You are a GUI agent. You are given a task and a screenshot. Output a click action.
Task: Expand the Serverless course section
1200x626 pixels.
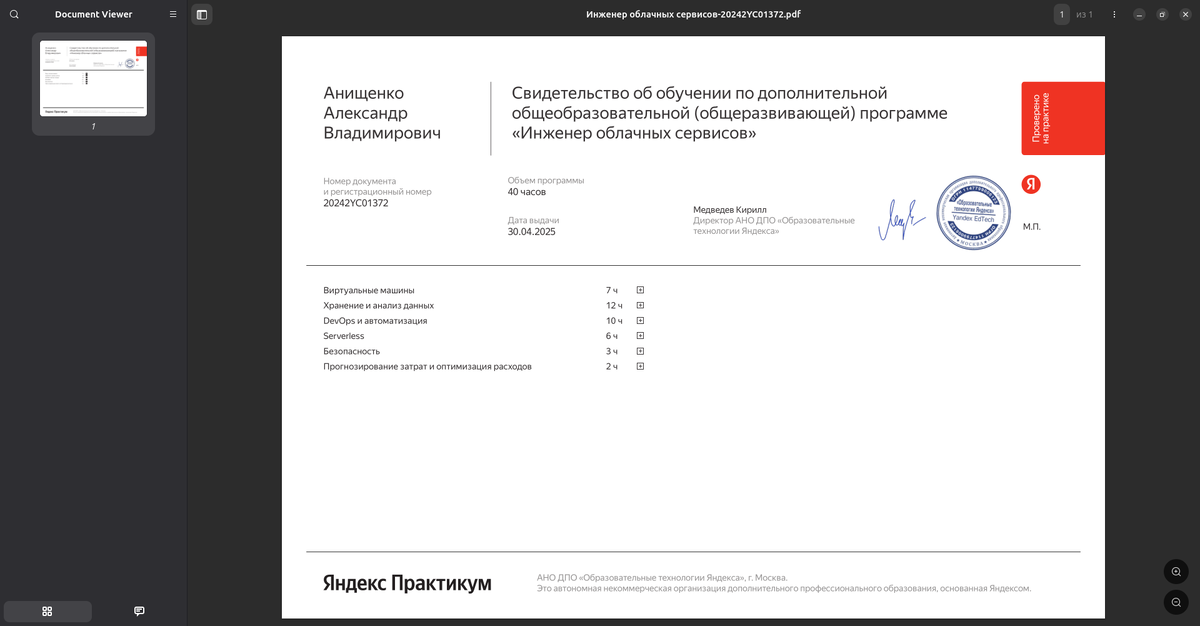click(639, 335)
